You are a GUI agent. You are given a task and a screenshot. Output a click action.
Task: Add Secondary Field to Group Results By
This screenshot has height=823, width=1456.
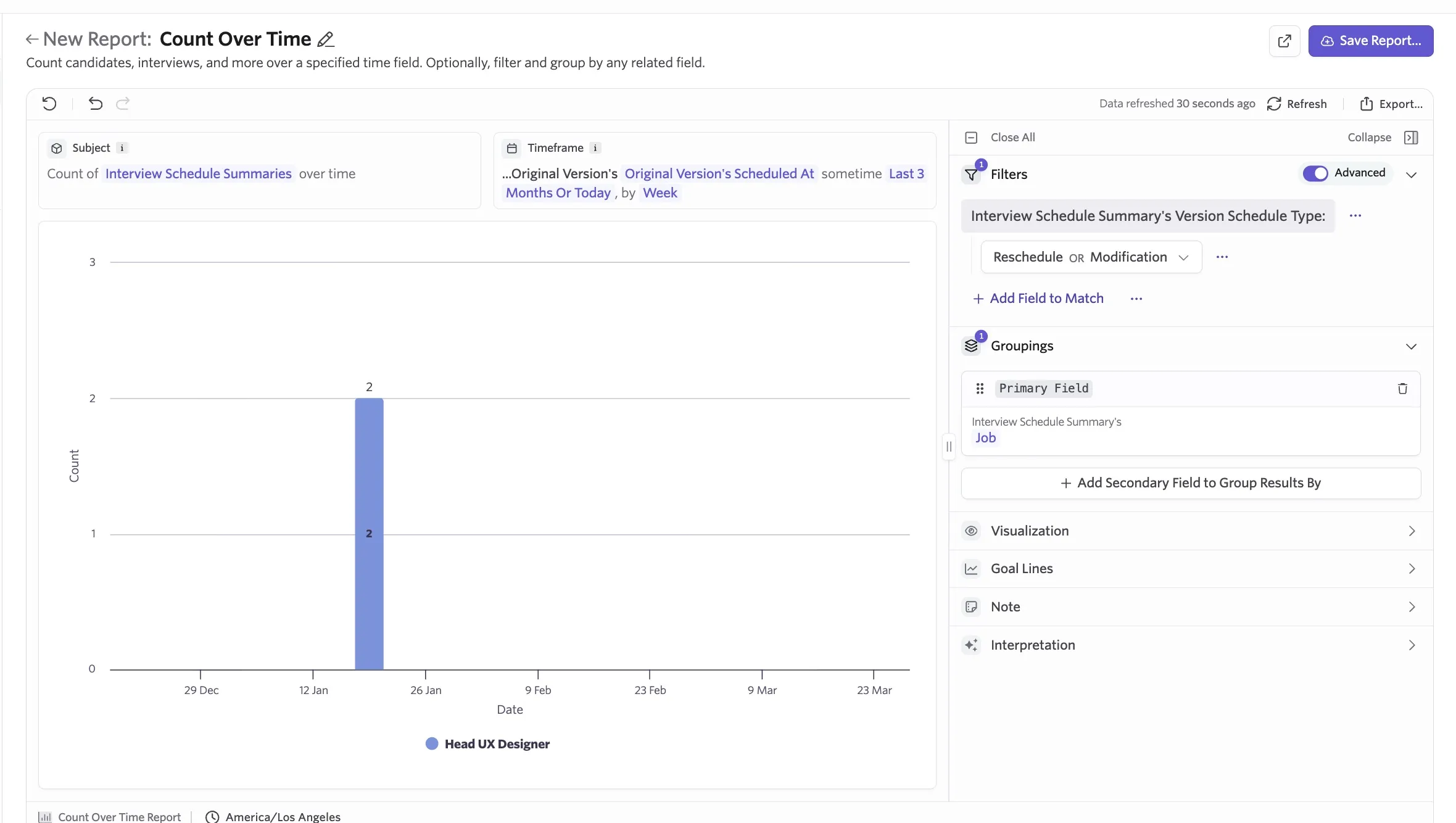tap(1191, 483)
